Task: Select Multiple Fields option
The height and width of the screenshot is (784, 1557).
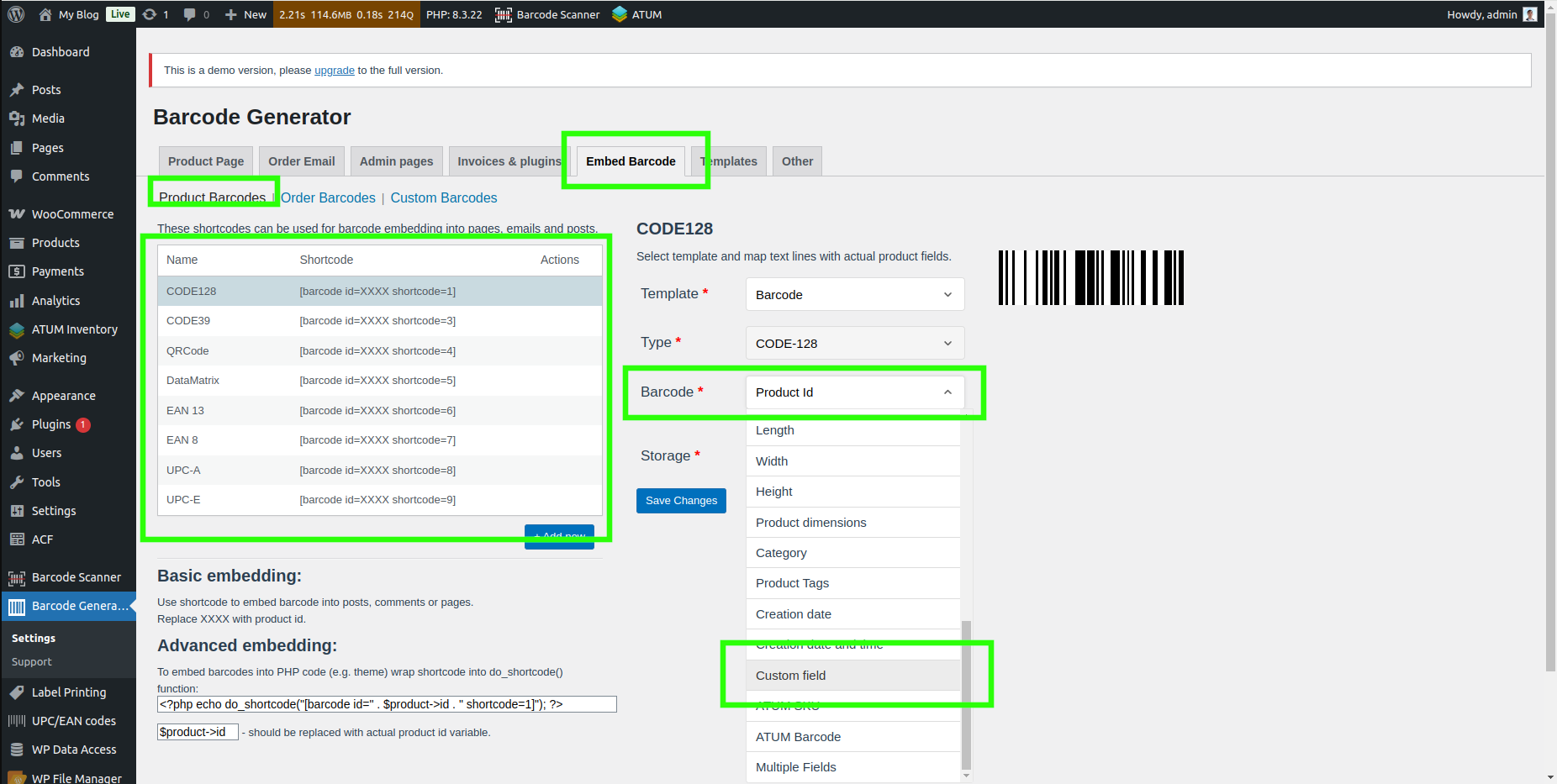Action: click(x=852, y=767)
